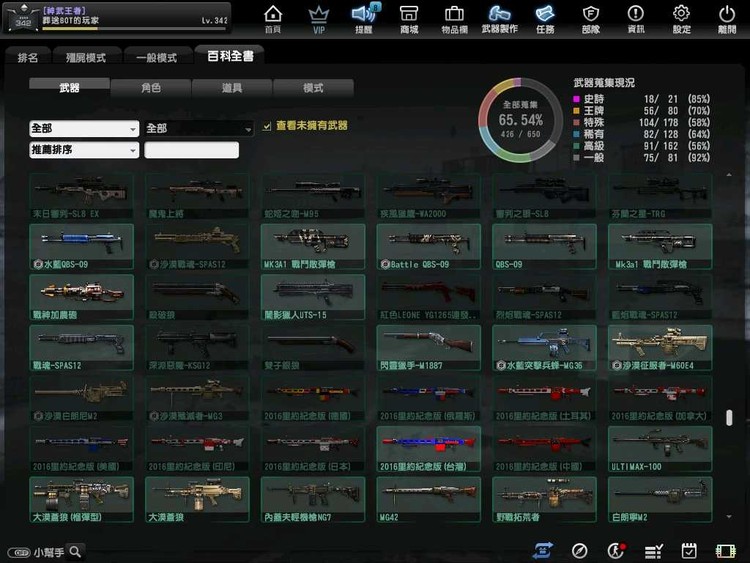Image resolution: width=750 pixels, height=563 pixels.
Task: Switch to the 排名 tab
Action: click(28, 57)
